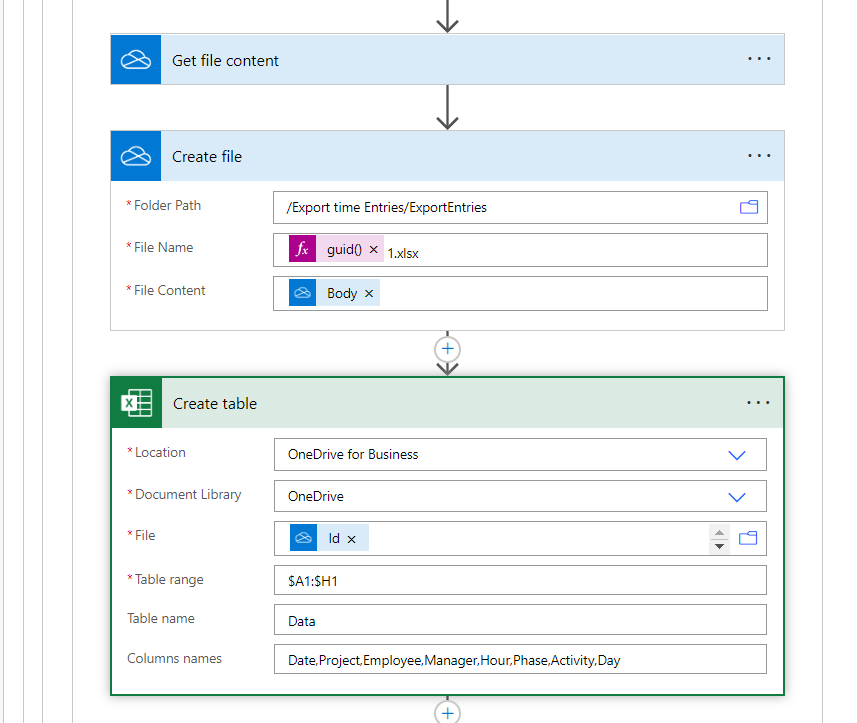This screenshot has width=857, height=723.
Task: Click the File field up stepper arrow
Action: pos(719,532)
